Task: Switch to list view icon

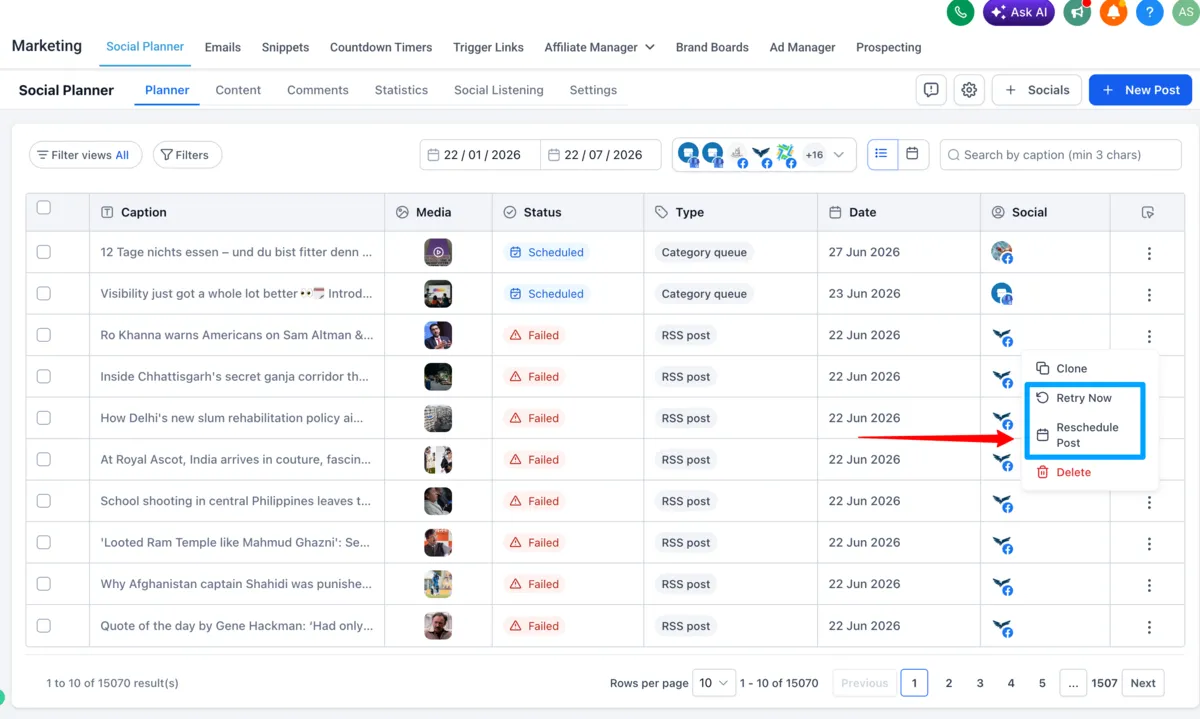Action: [x=881, y=154]
